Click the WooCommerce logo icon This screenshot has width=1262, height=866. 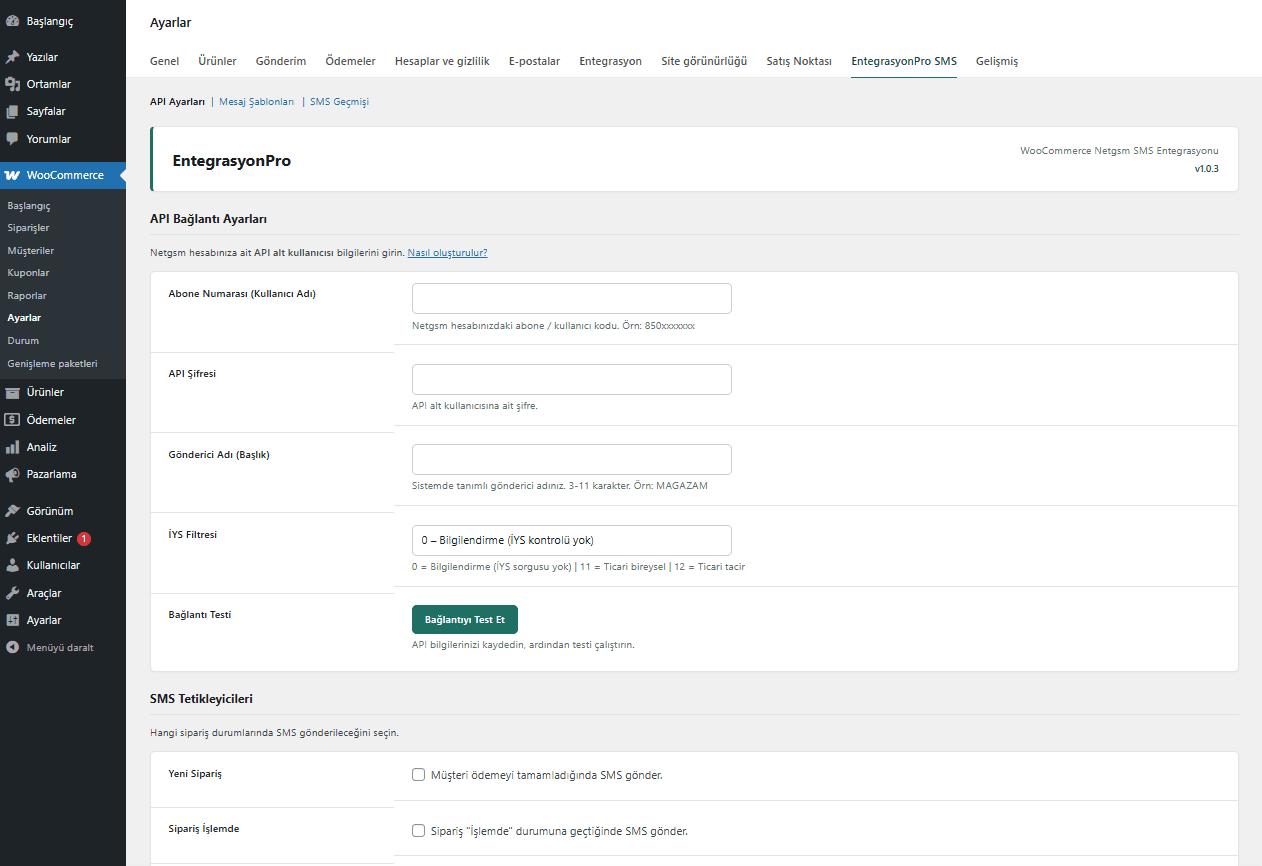(x=12, y=175)
